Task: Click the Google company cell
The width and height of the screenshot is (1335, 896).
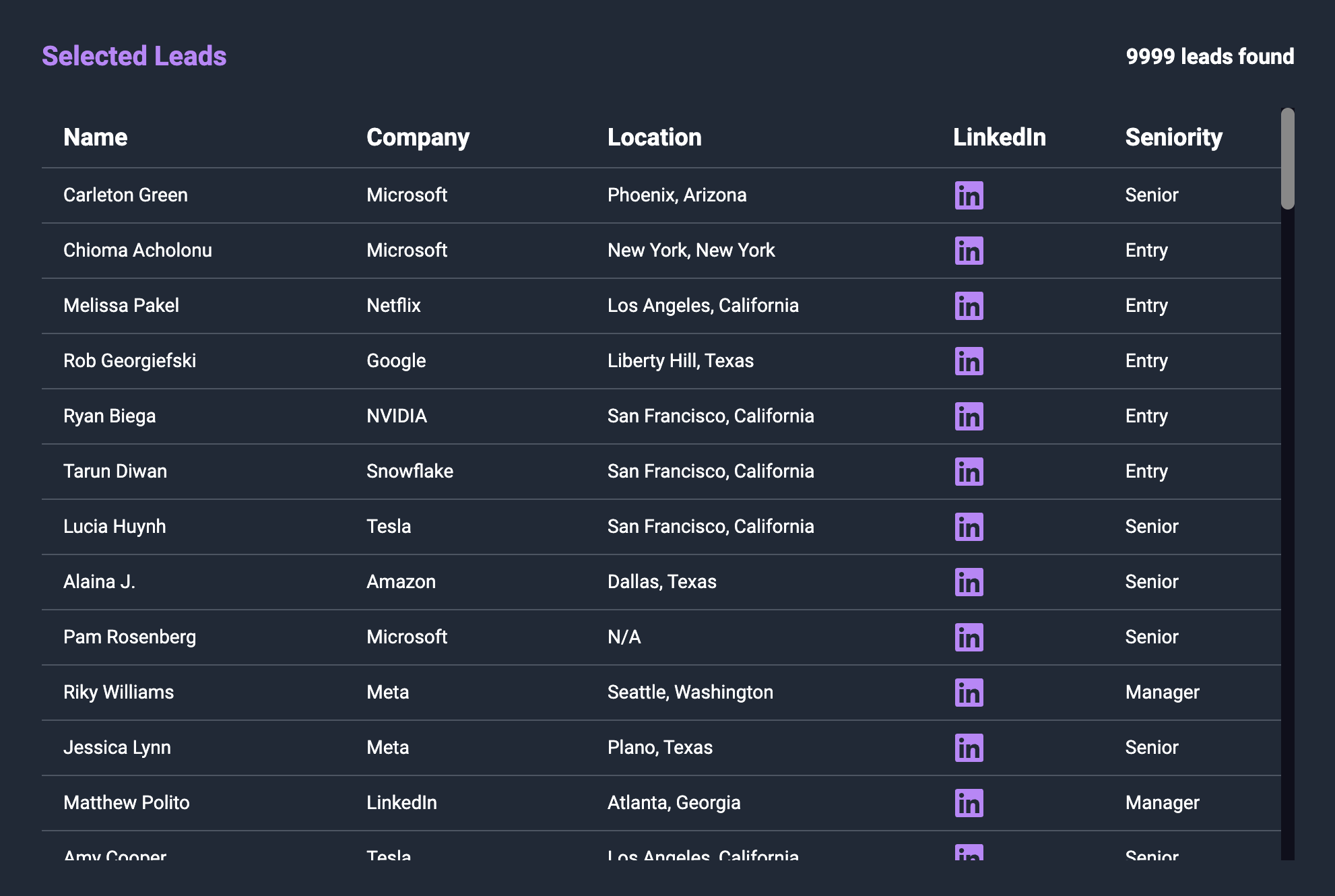Action: 396,361
